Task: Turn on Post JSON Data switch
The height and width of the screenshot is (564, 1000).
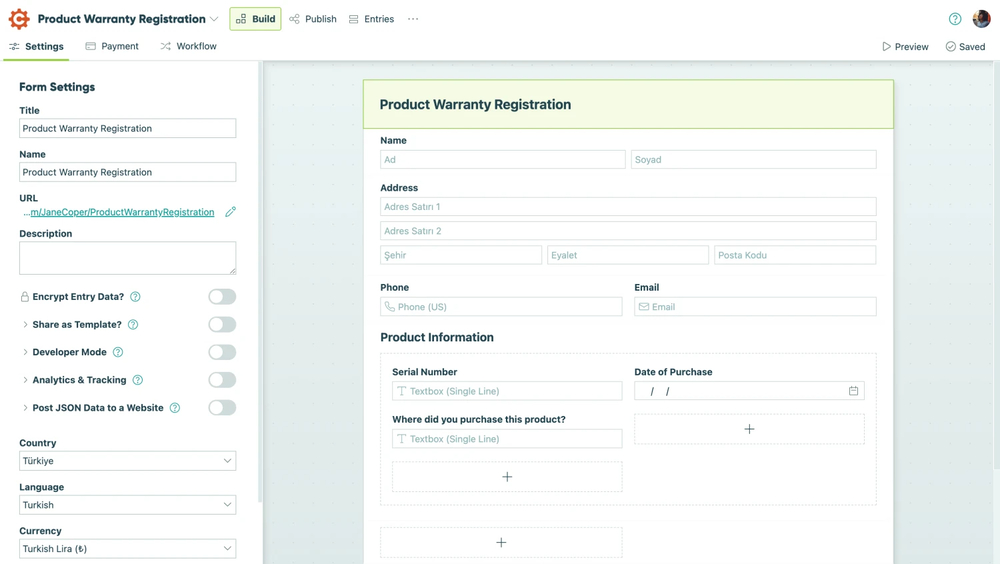Action: click(x=222, y=408)
